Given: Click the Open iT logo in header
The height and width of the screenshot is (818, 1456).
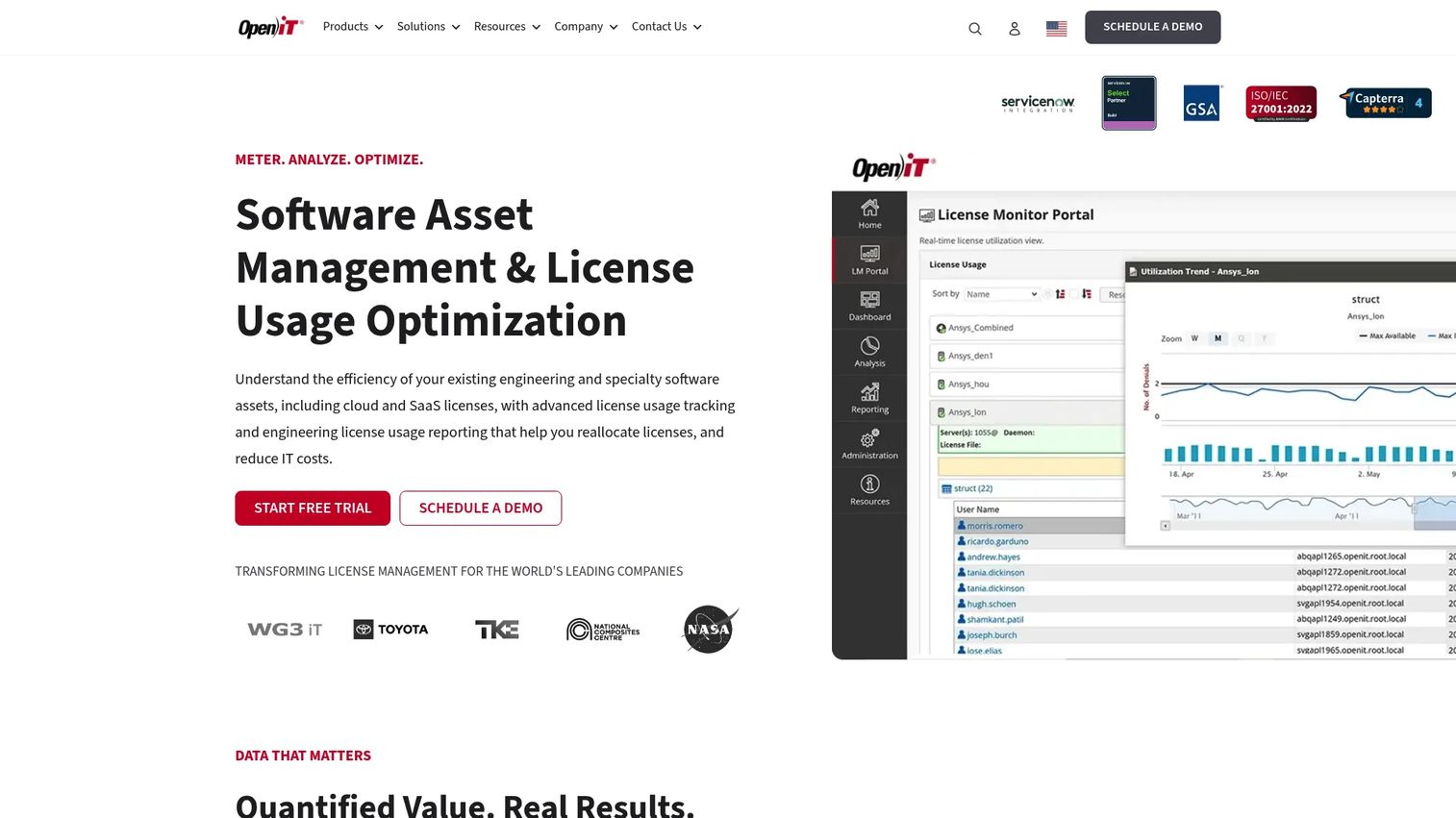Looking at the screenshot, I should pos(270,27).
